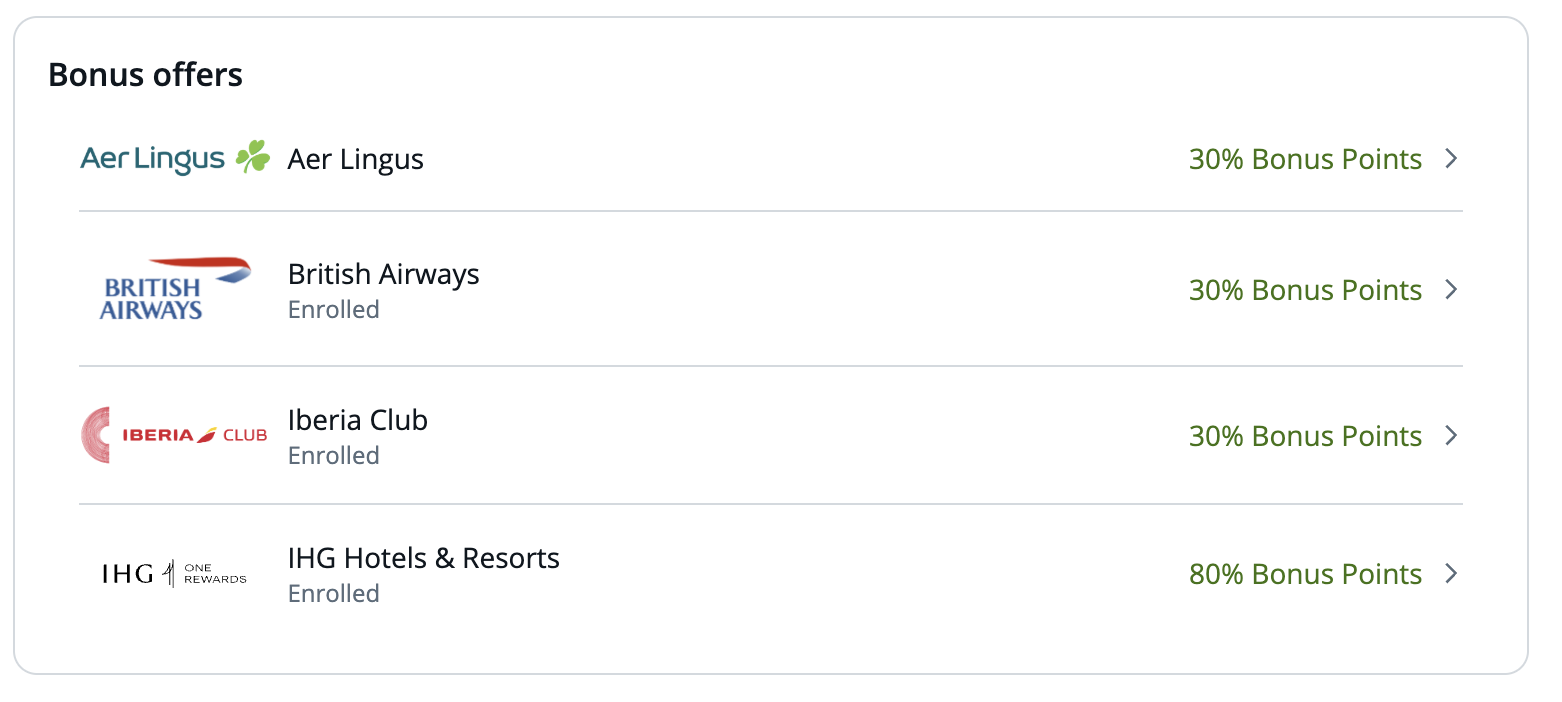Open the IHG Hotels offer chevron
The height and width of the screenshot is (702, 1562).
point(1452,574)
